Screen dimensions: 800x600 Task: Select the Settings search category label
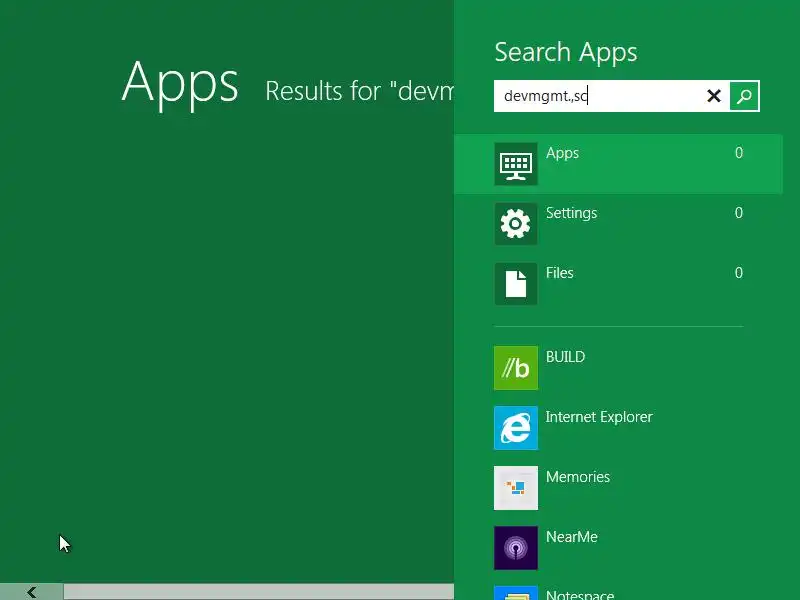pyautogui.click(x=571, y=213)
